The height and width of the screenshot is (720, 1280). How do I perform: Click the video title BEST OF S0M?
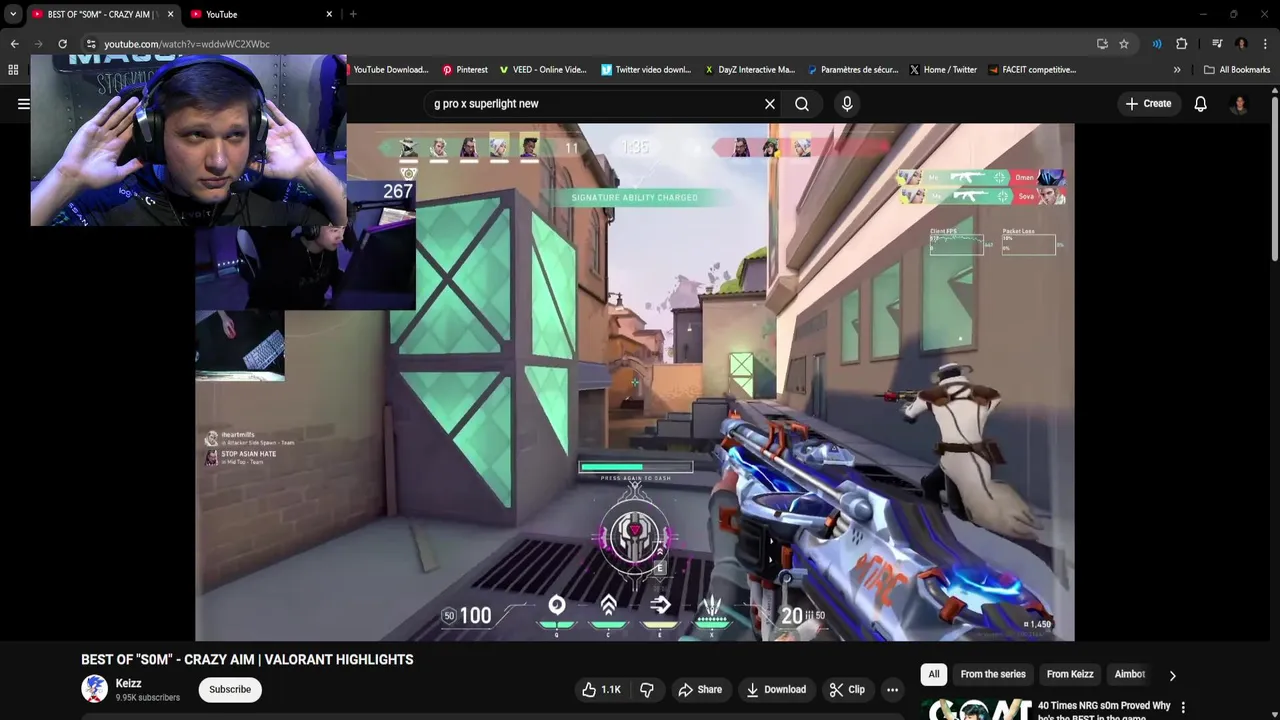pyautogui.click(x=247, y=660)
